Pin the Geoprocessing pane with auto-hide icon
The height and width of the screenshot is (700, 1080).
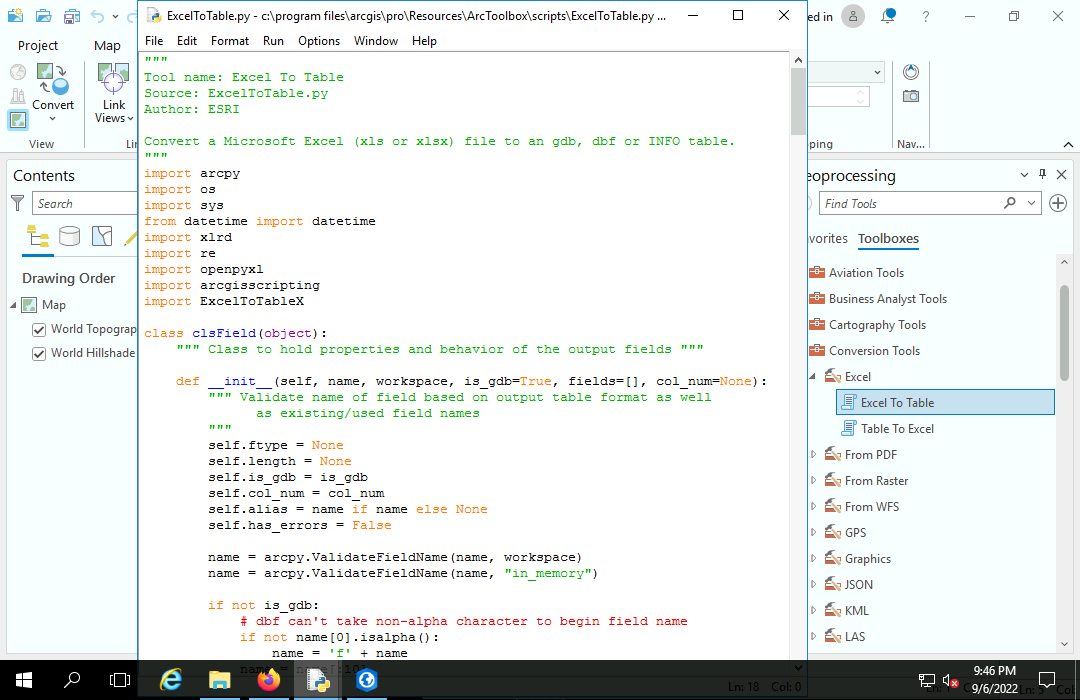click(1042, 175)
